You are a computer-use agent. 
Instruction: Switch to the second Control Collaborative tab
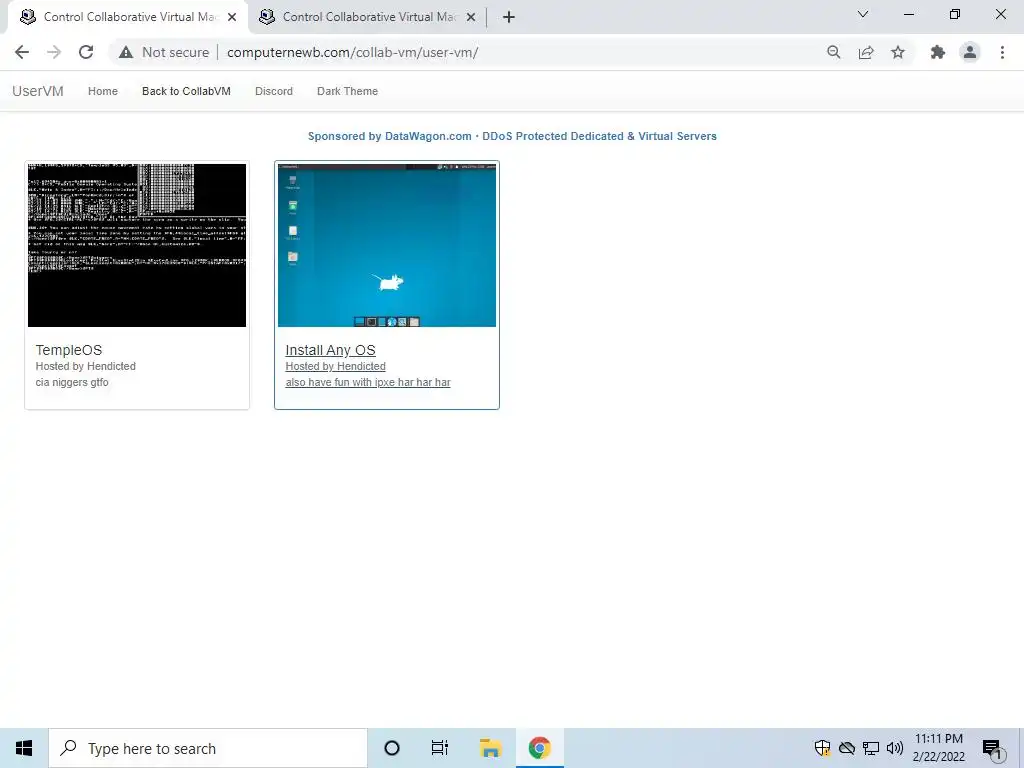pos(366,17)
